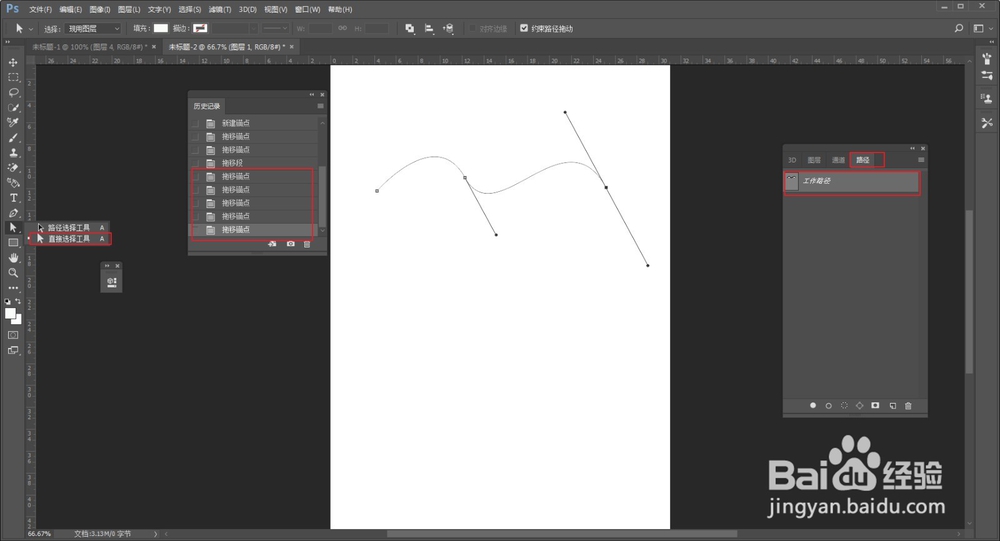Make work path from selection
This screenshot has height=541, width=1000.
coord(860,406)
